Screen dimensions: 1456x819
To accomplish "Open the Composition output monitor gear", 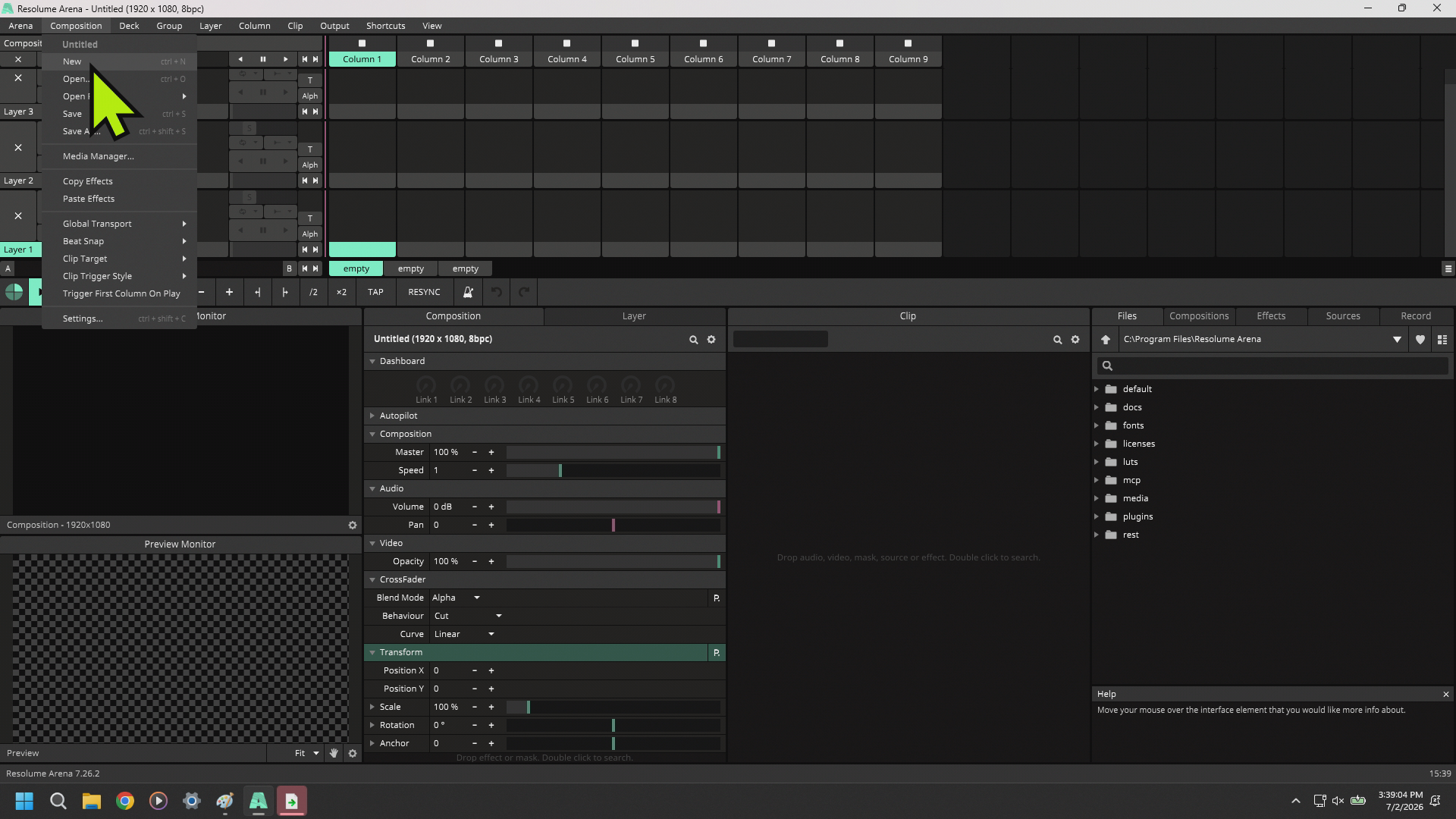I will [x=353, y=525].
